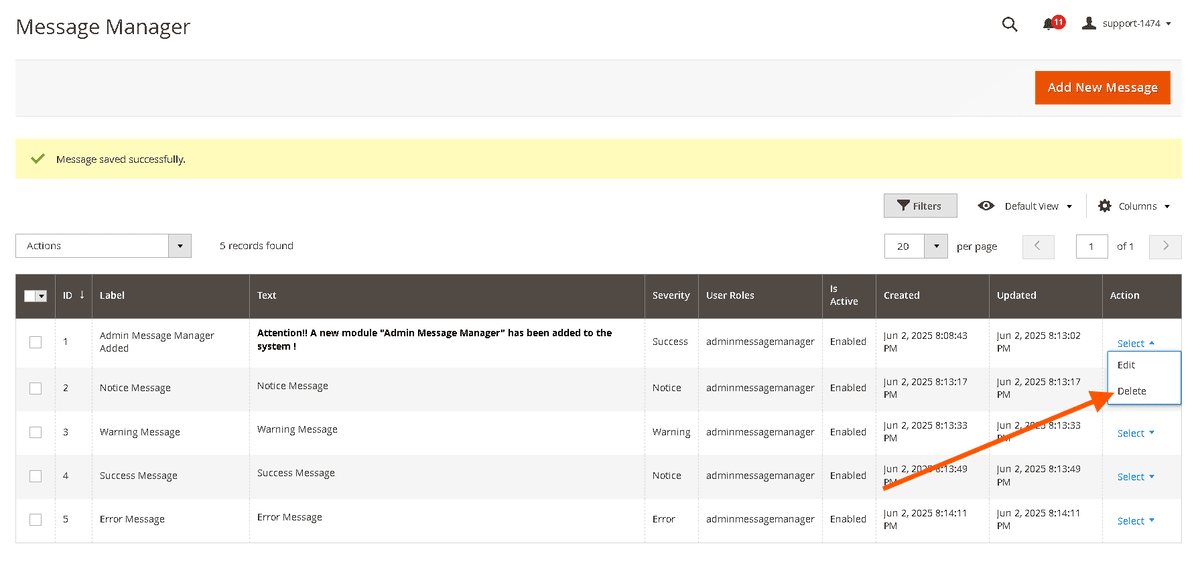The image size is (1200, 568).
Task: Click the support-1474 user account icon
Action: click(x=1089, y=23)
